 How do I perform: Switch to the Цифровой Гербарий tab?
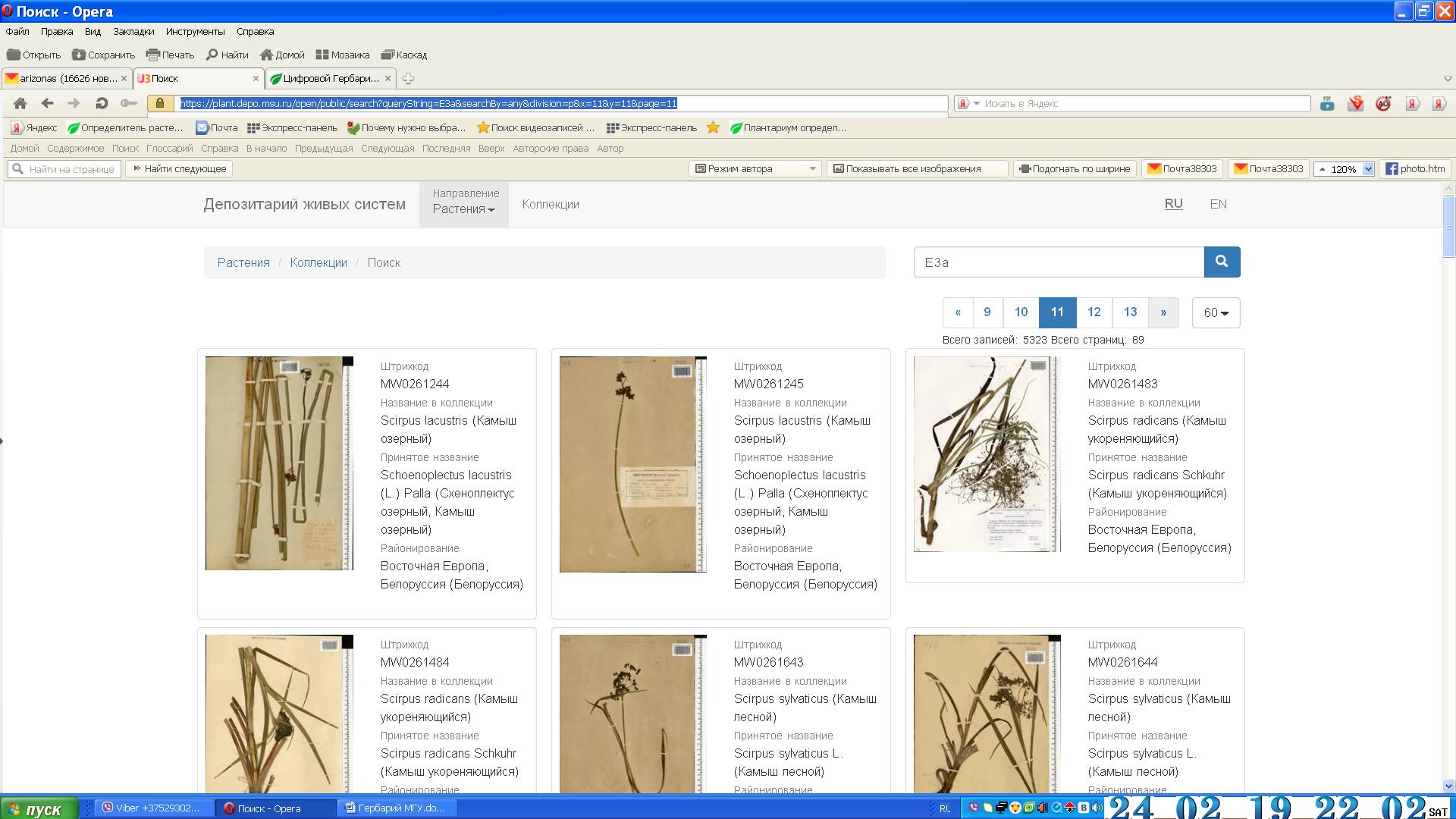tap(330, 78)
